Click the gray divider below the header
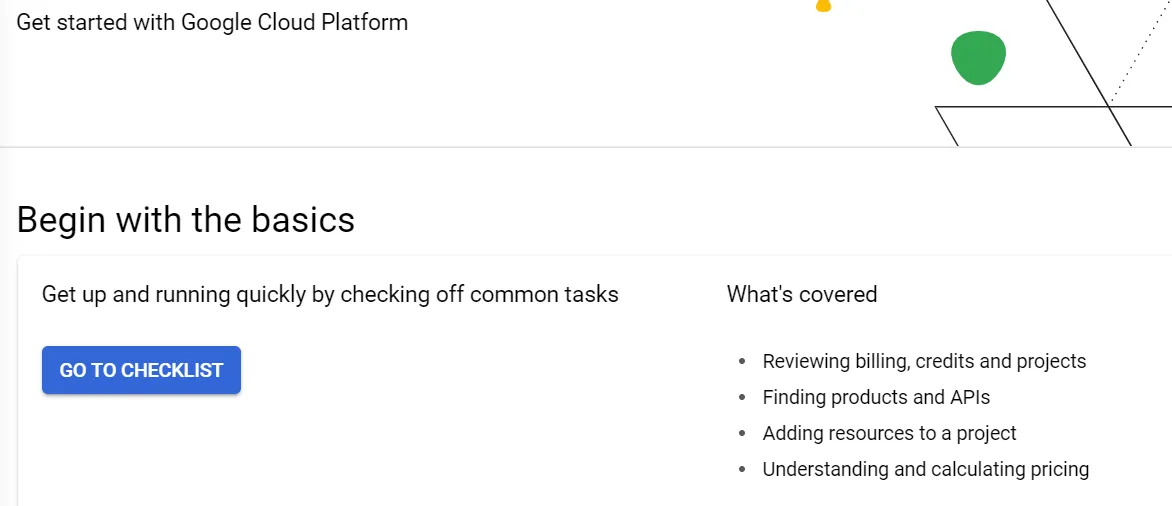Viewport: 1172px width, 506px height. (586, 147)
